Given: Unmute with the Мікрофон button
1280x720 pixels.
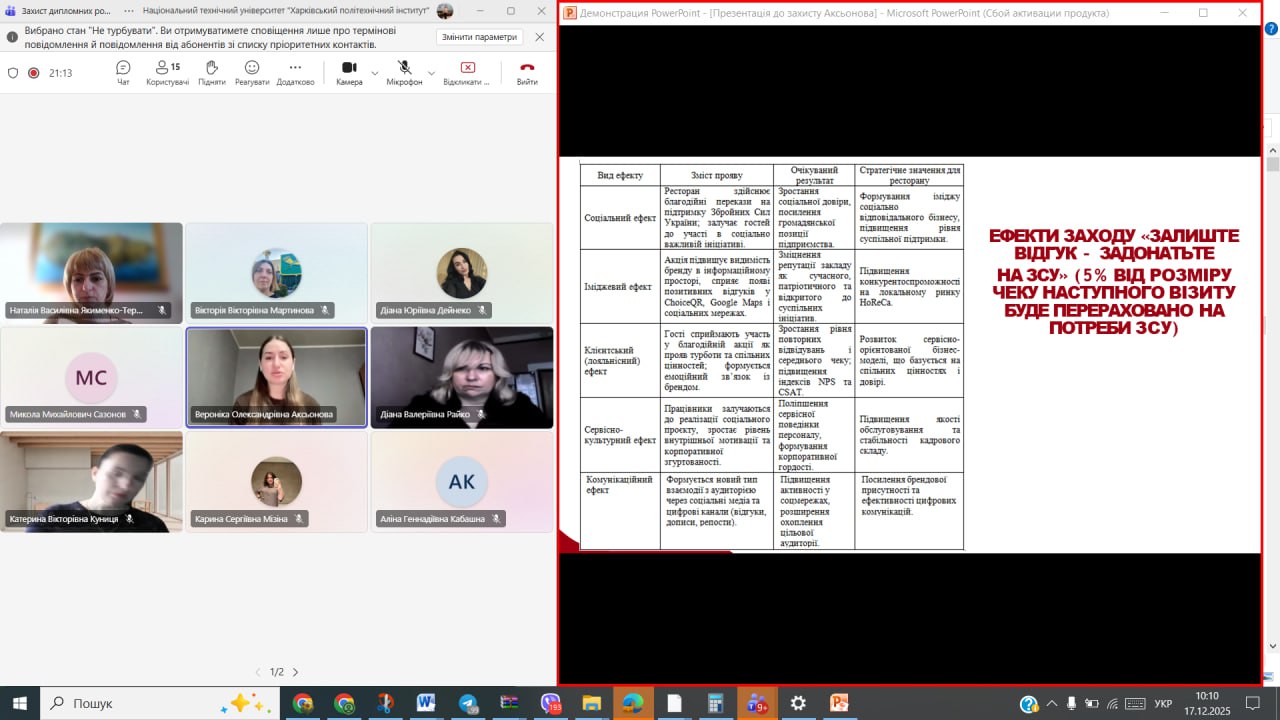Looking at the screenshot, I should click(404, 72).
